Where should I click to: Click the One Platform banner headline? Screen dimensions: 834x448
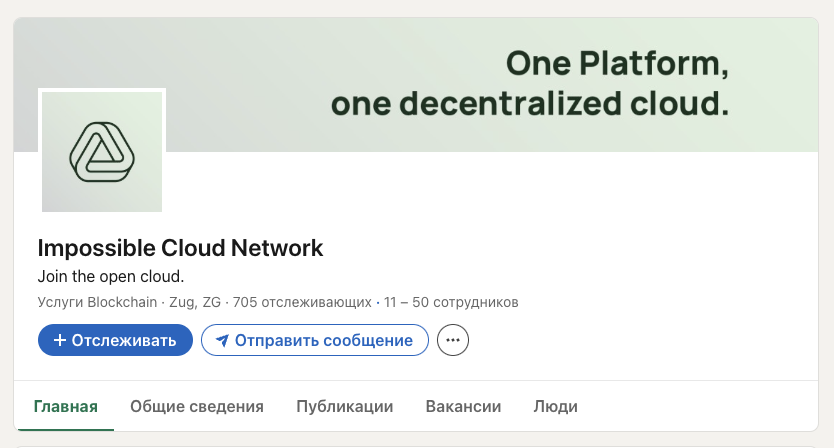coord(616,64)
